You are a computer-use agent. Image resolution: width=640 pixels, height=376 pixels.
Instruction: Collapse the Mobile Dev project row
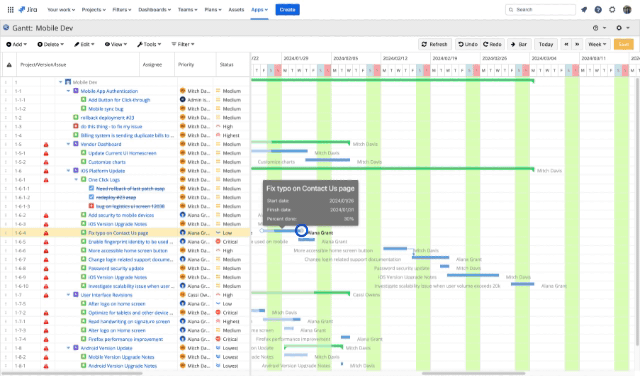(61, 82)
